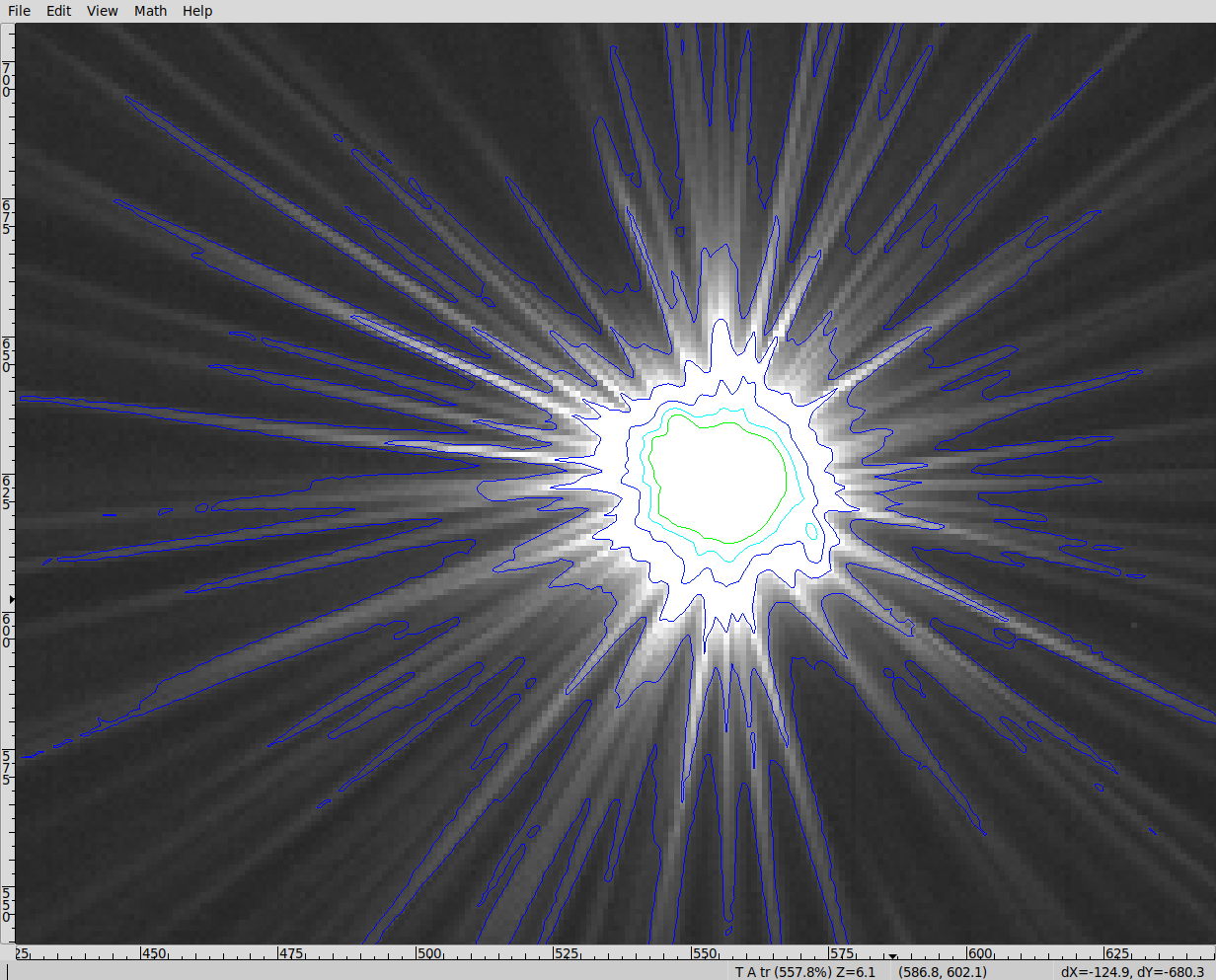Viewport: 1216px width, 980px height.
Task: Click the center of the saturated star core
Action: [x=721, y=481]
